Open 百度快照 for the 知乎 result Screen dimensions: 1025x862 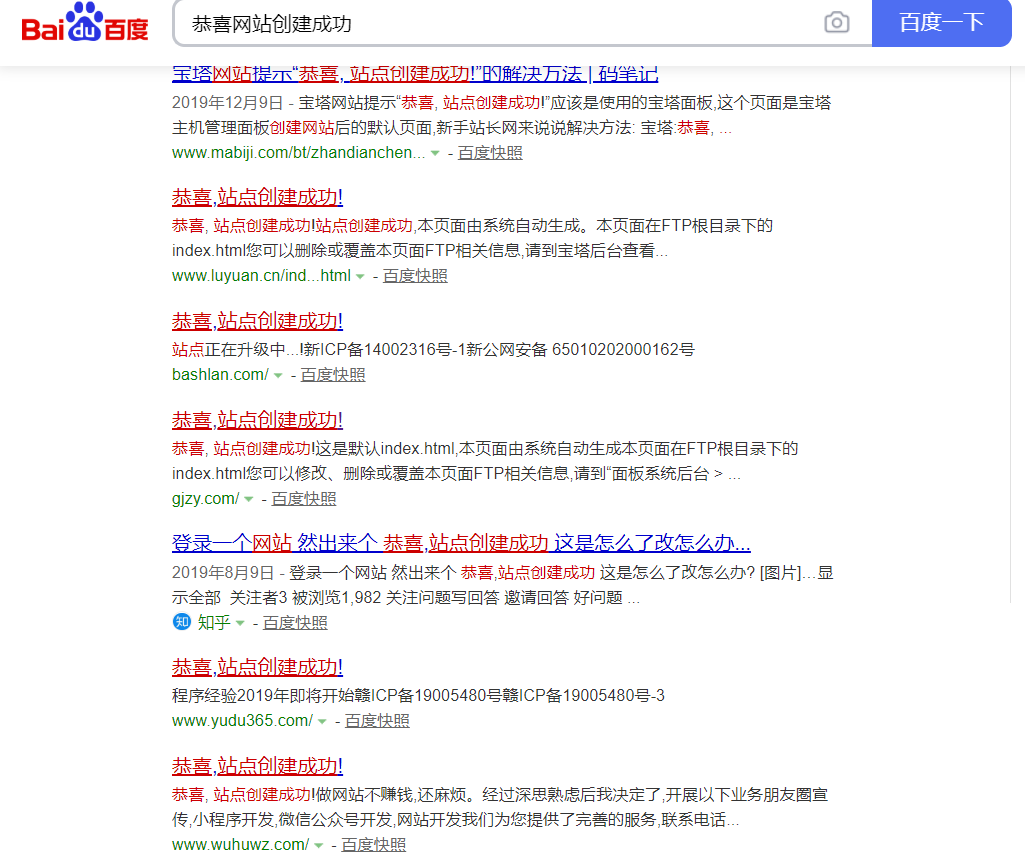pos(295,623)
